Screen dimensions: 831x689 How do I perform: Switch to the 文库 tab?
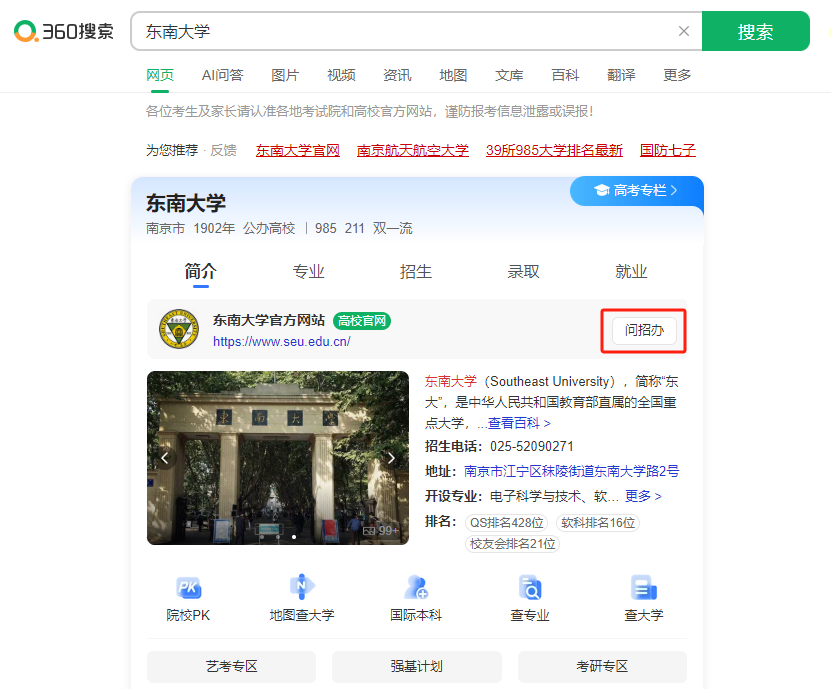coord(509,75)
